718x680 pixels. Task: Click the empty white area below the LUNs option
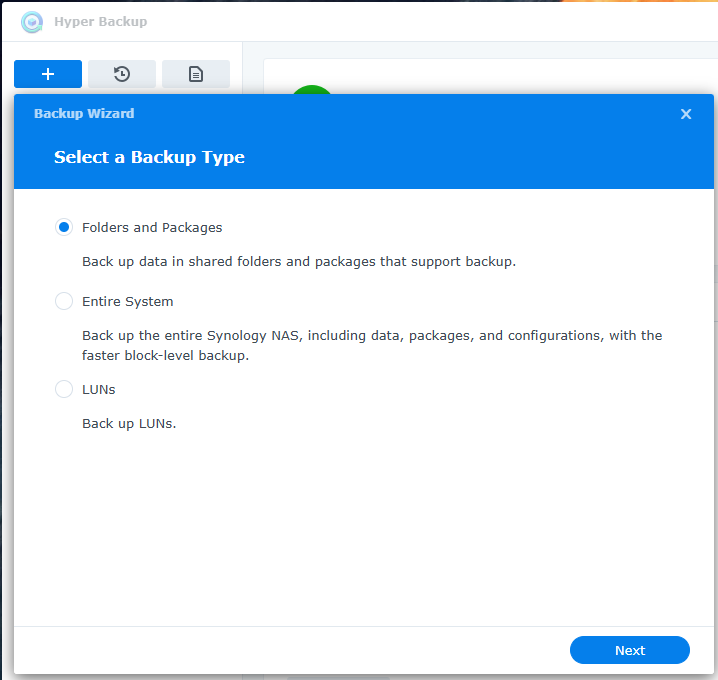[364, 529]
